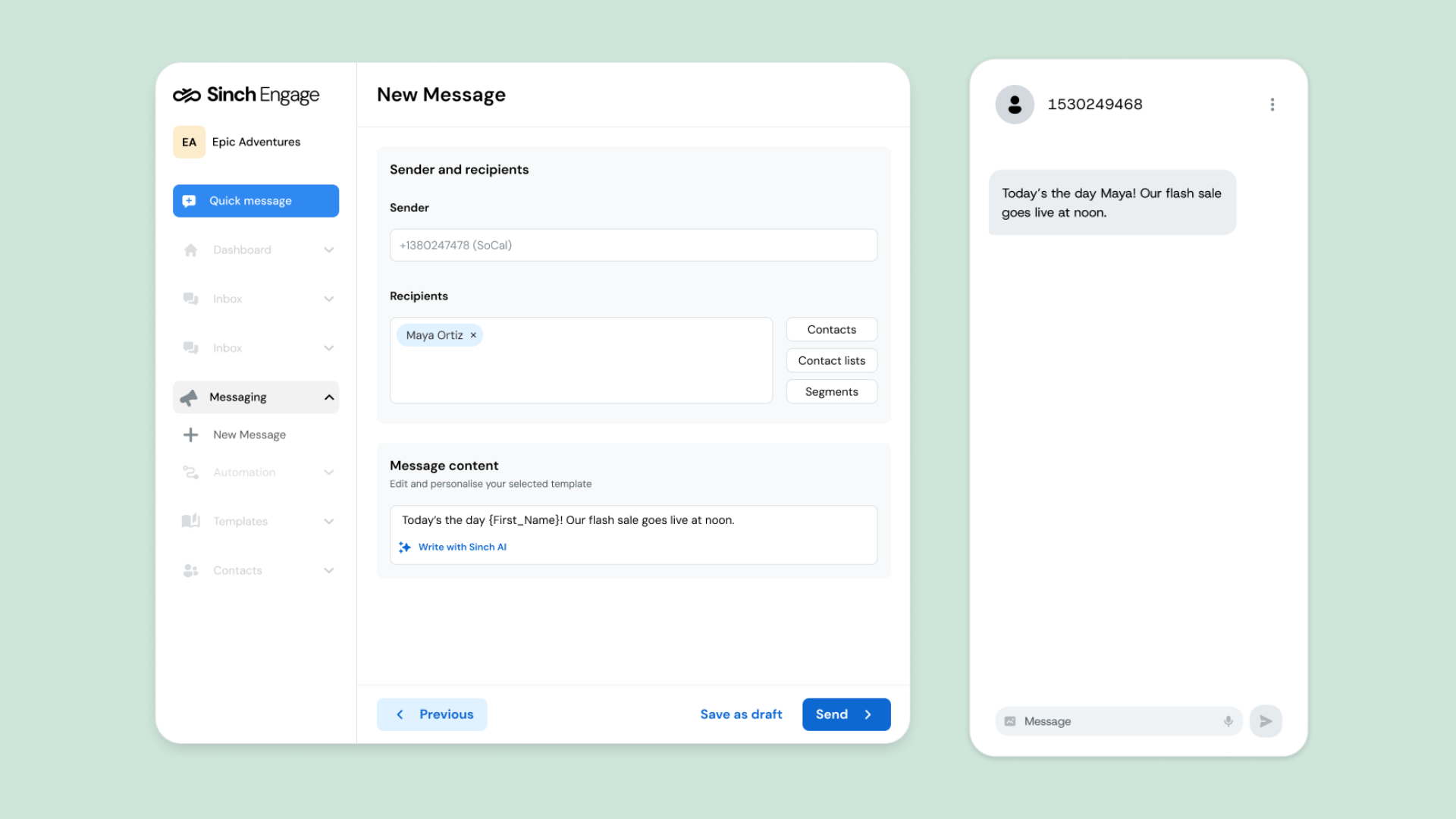Click the Sinch Engage logo icon
Image resolution: width=1456 pixels, height=819 pixels.
coord(187,95)
